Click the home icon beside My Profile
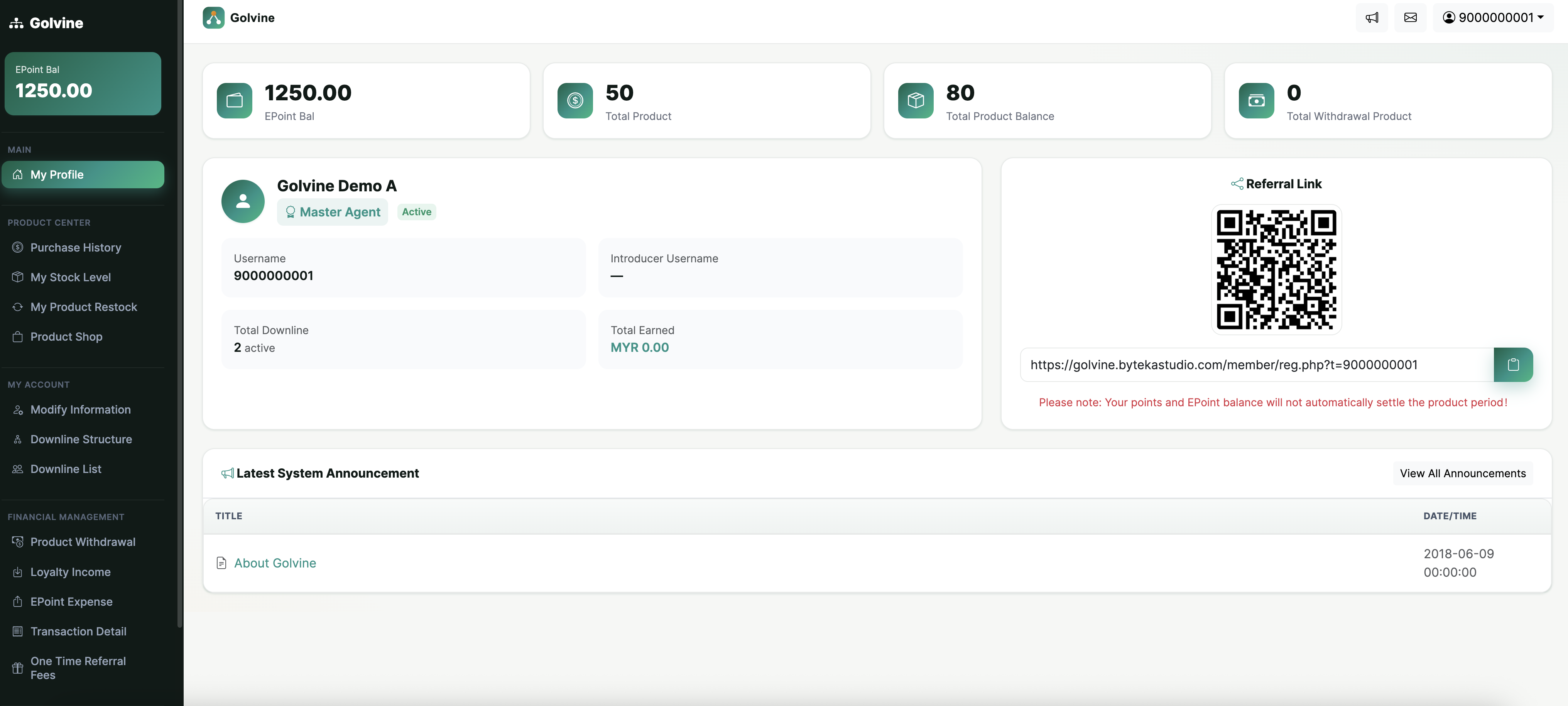 pyautogui.click(x=18, y=175)
